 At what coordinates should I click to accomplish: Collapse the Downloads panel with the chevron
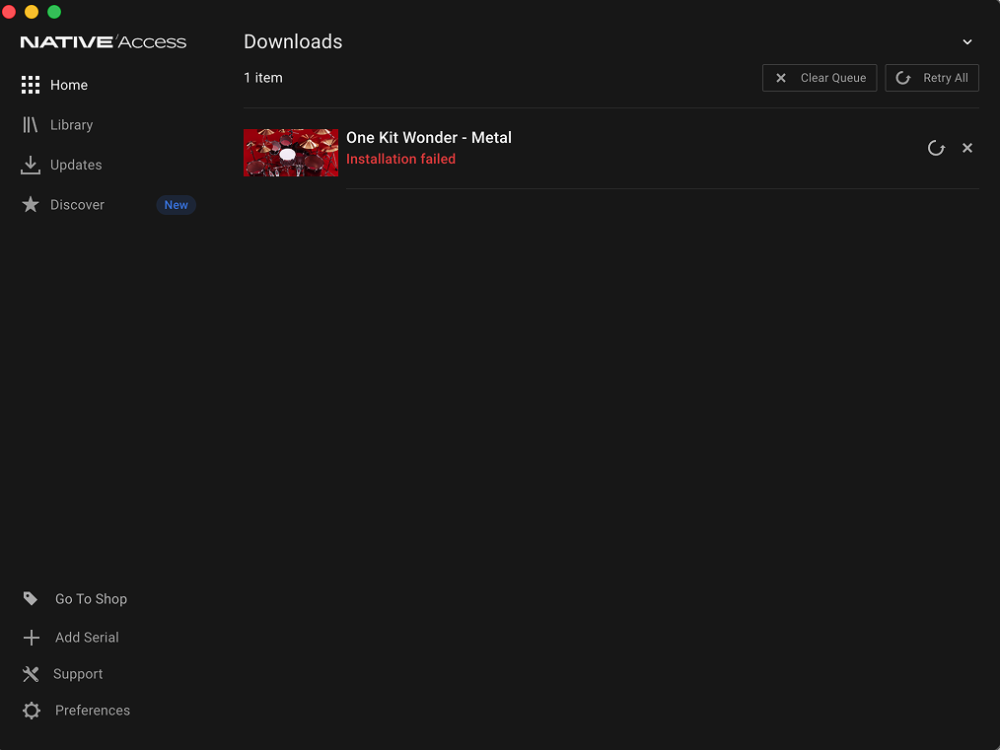pos(967,42)
